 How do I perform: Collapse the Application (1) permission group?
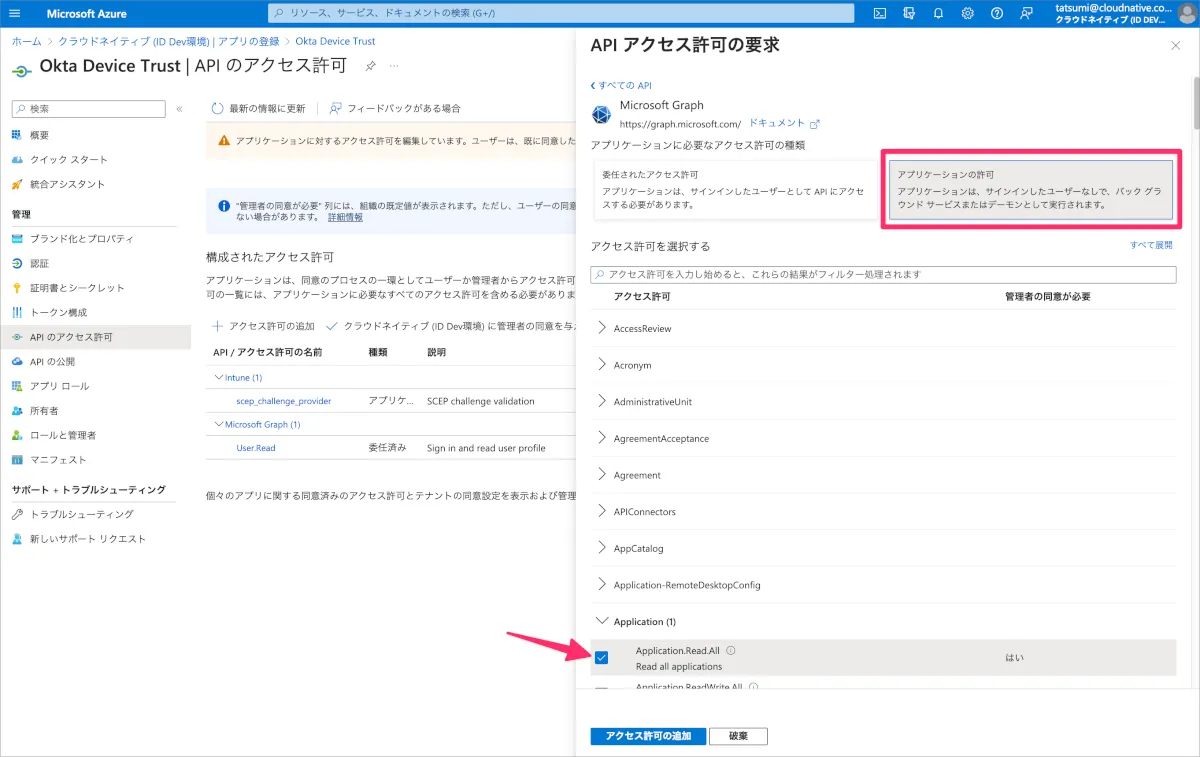pos(602,621)
